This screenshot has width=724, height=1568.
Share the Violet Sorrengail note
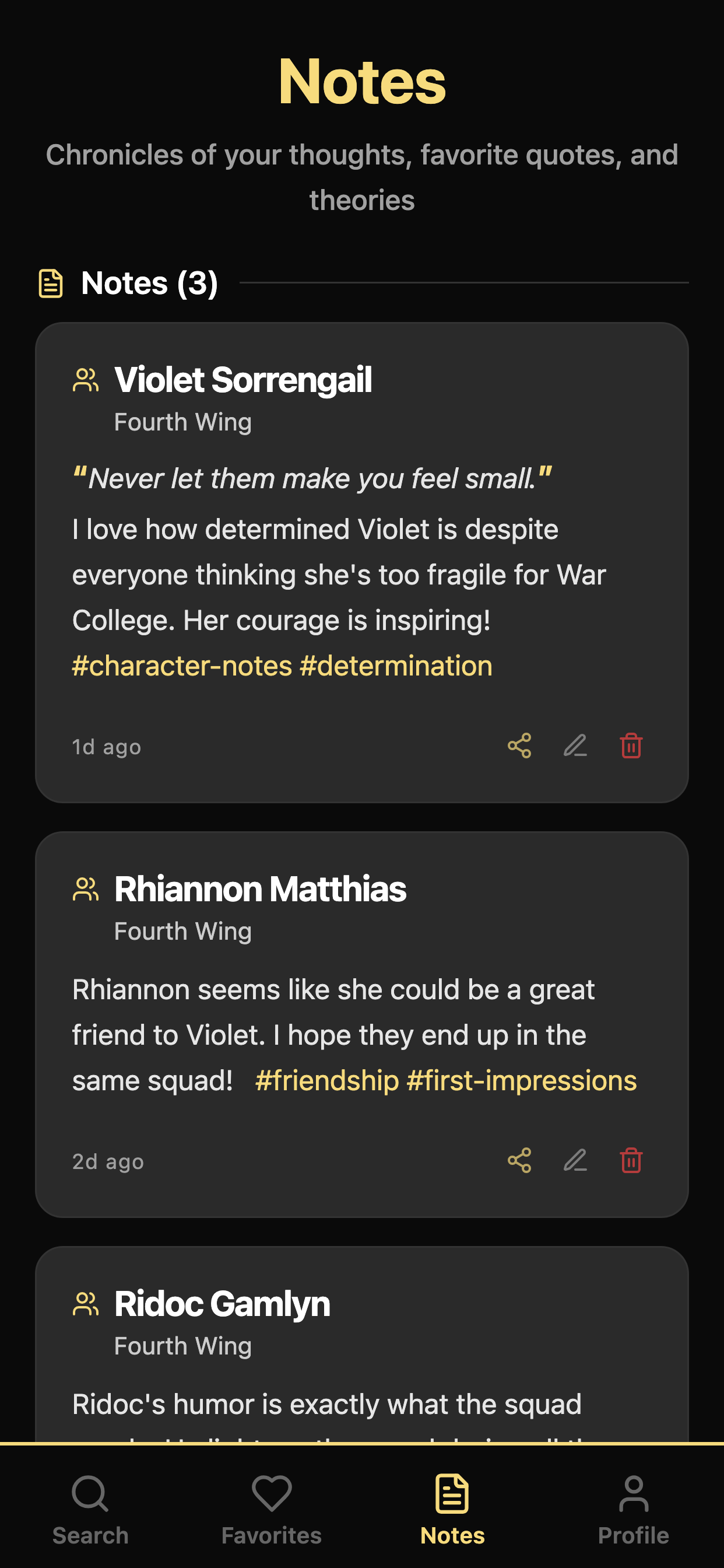coord(519,746)
